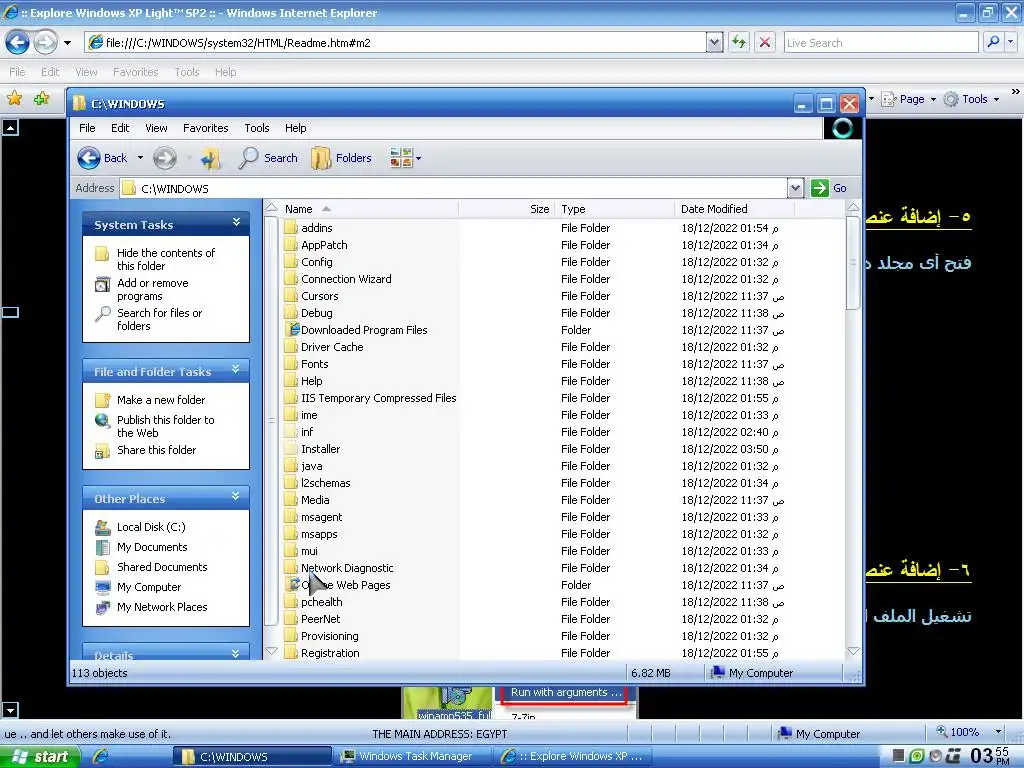Viewport: 1024px width, 768px height.
Task: Collapse the System Tasks panel
Action: pos(236,223)
